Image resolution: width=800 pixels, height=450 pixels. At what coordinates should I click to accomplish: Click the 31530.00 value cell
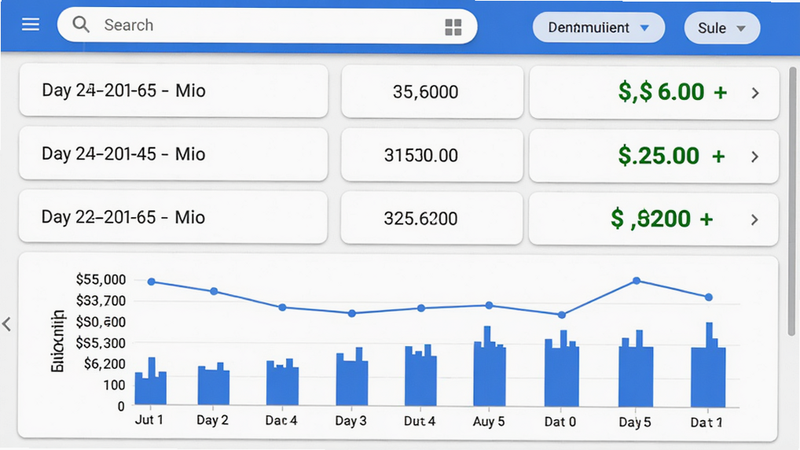(432, 155)
